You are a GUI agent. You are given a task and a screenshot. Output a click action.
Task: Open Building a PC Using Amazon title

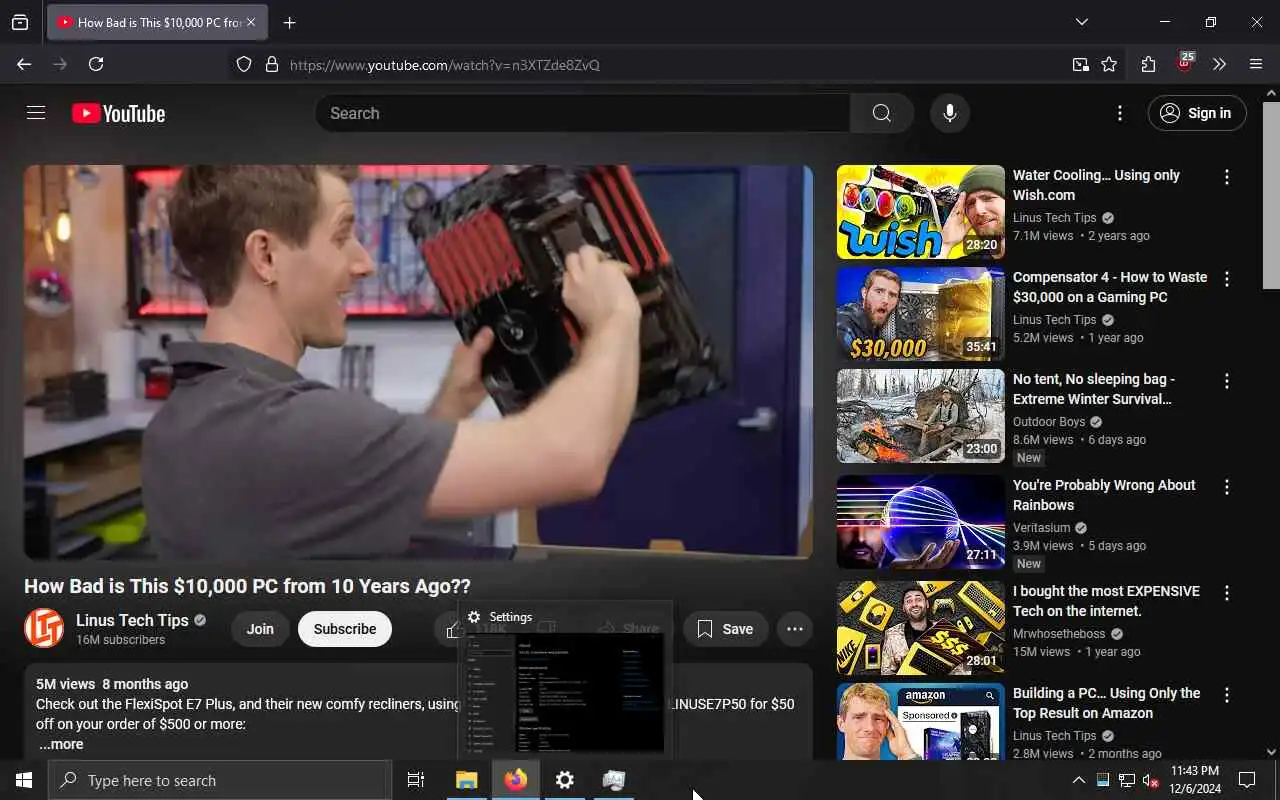point(1106,703)
